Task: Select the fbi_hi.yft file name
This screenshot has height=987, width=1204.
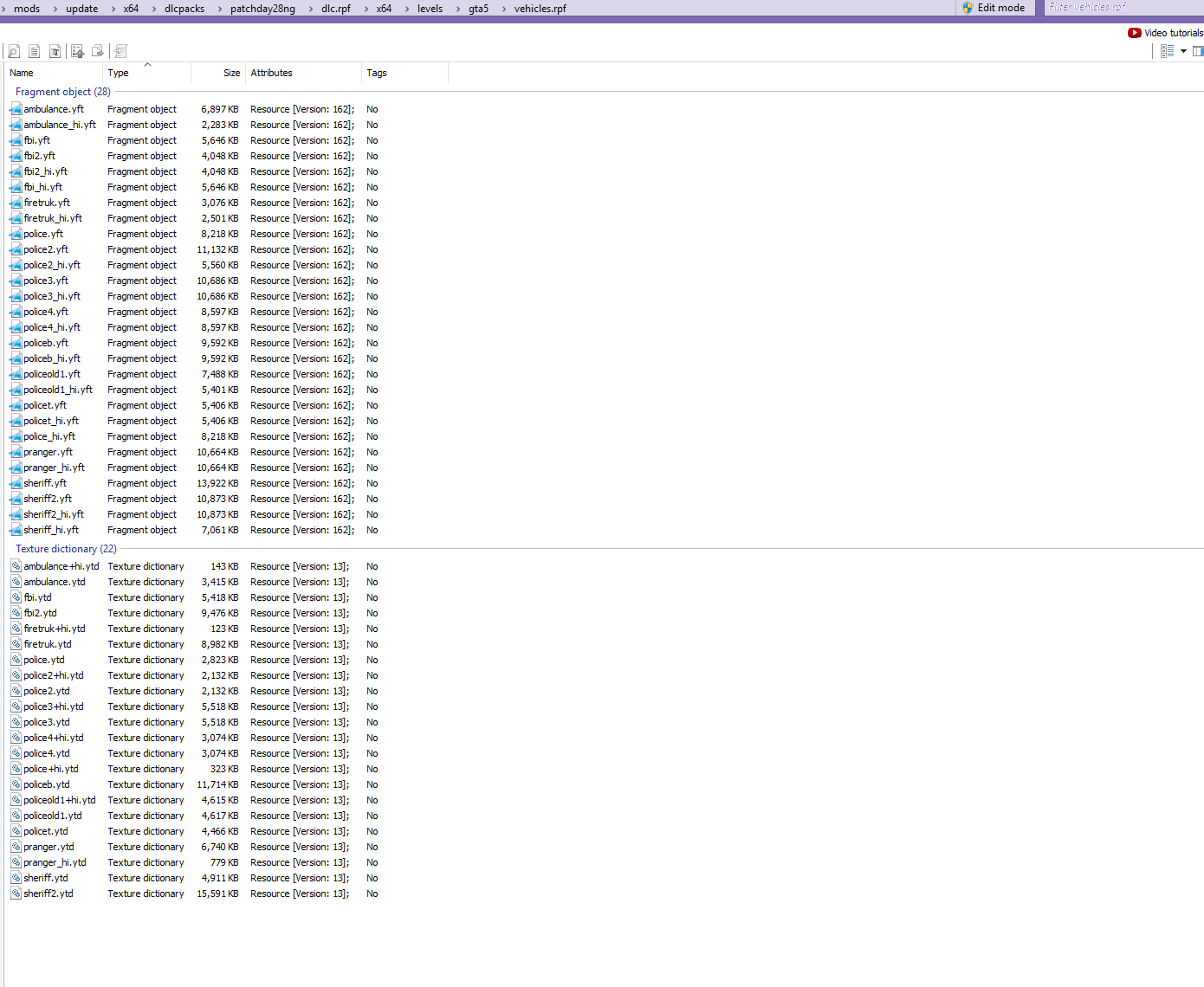Action: click(x=43, y=187)
